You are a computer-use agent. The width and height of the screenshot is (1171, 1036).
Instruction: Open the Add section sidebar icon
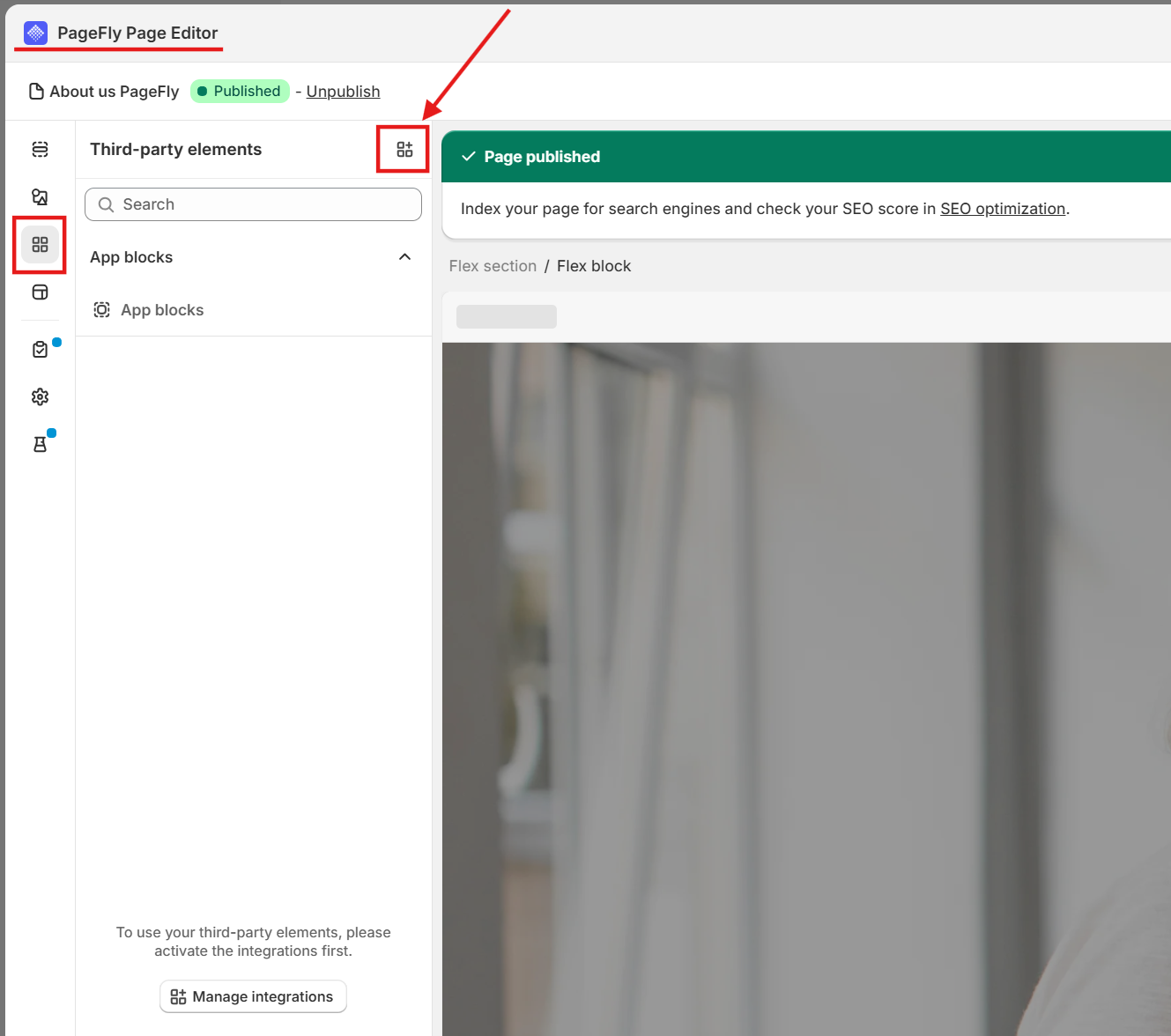point(40,149)
